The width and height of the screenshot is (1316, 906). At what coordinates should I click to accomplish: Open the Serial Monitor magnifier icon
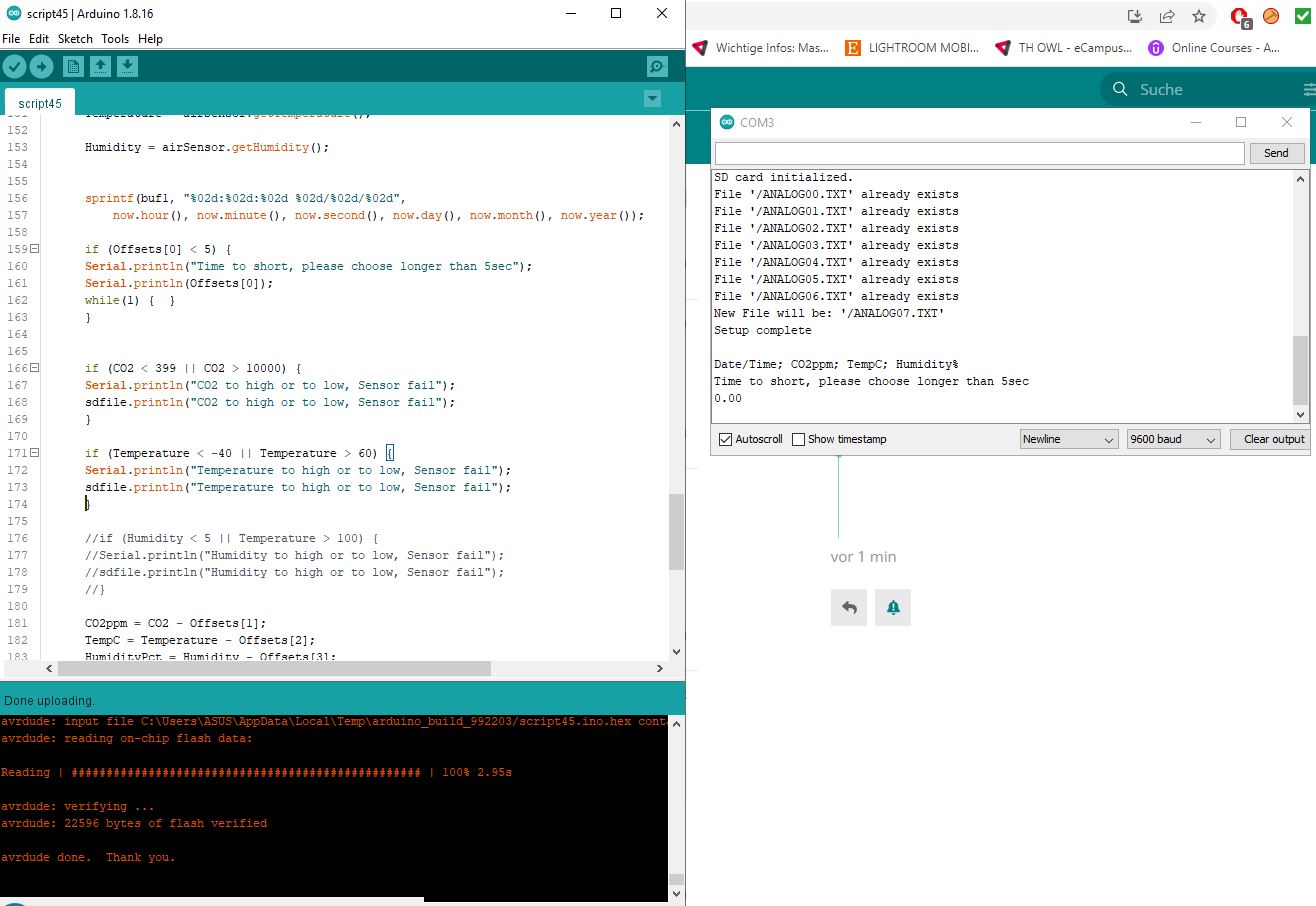656,65
